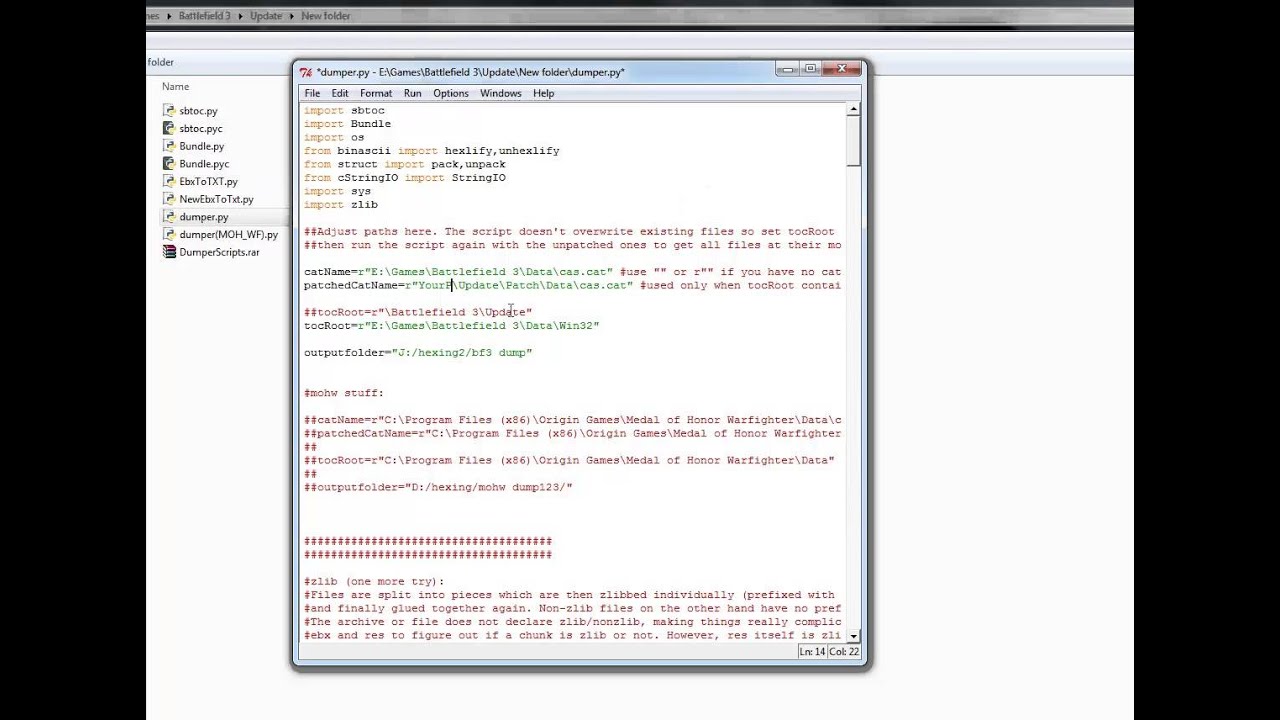Select the NewEbxToTxt.py file name
This screenshot has height=720, width=1280.
(x=216, y=199)
